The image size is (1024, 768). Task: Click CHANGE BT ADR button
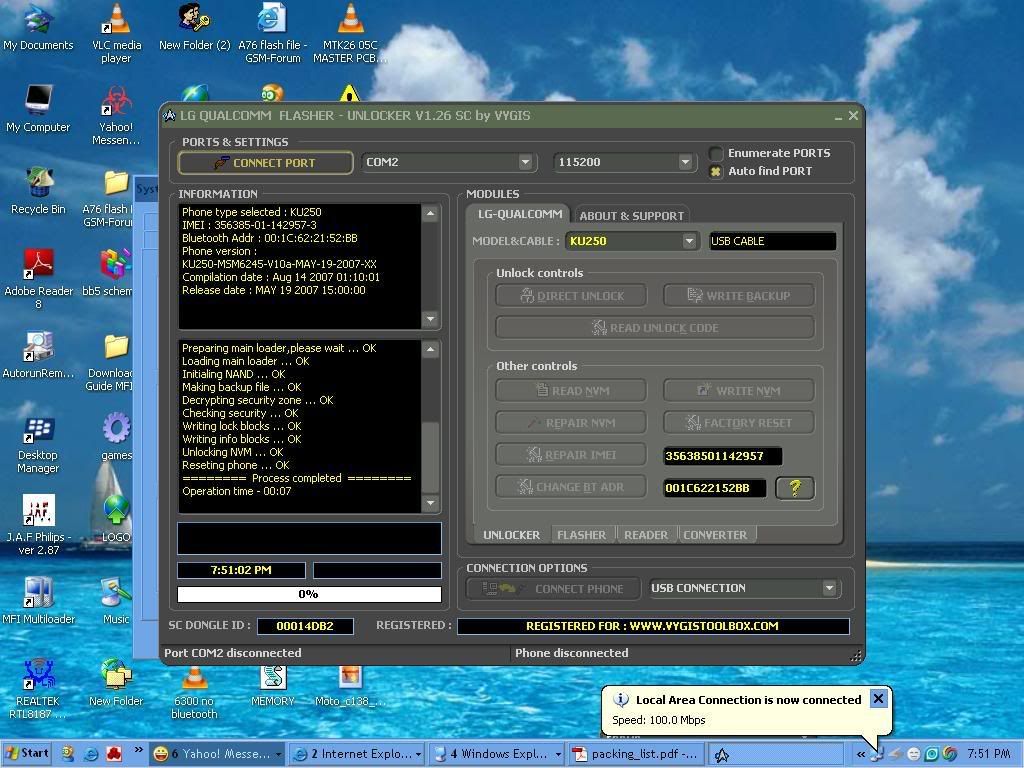coord(571,487)
